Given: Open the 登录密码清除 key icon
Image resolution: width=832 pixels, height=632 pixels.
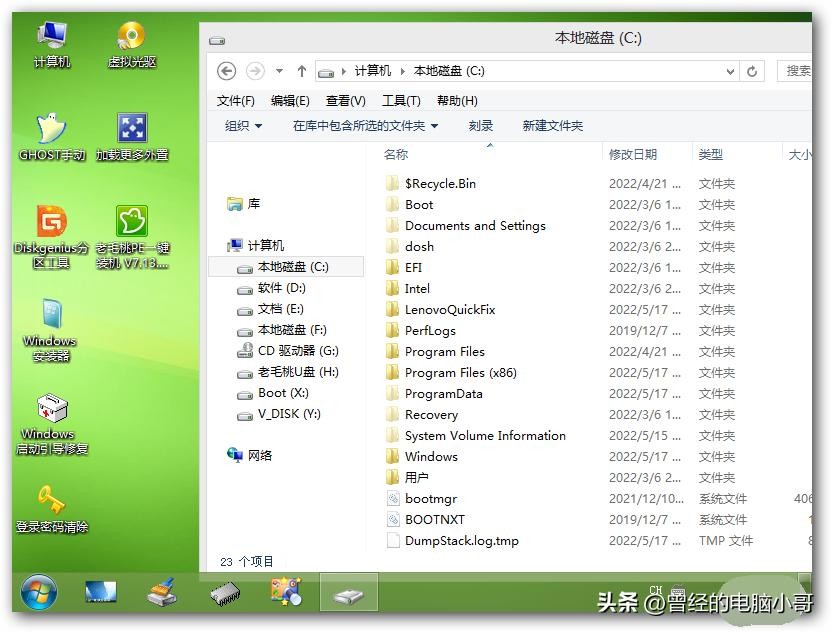Looking at the screenshot, I should [x=51, y=500].
